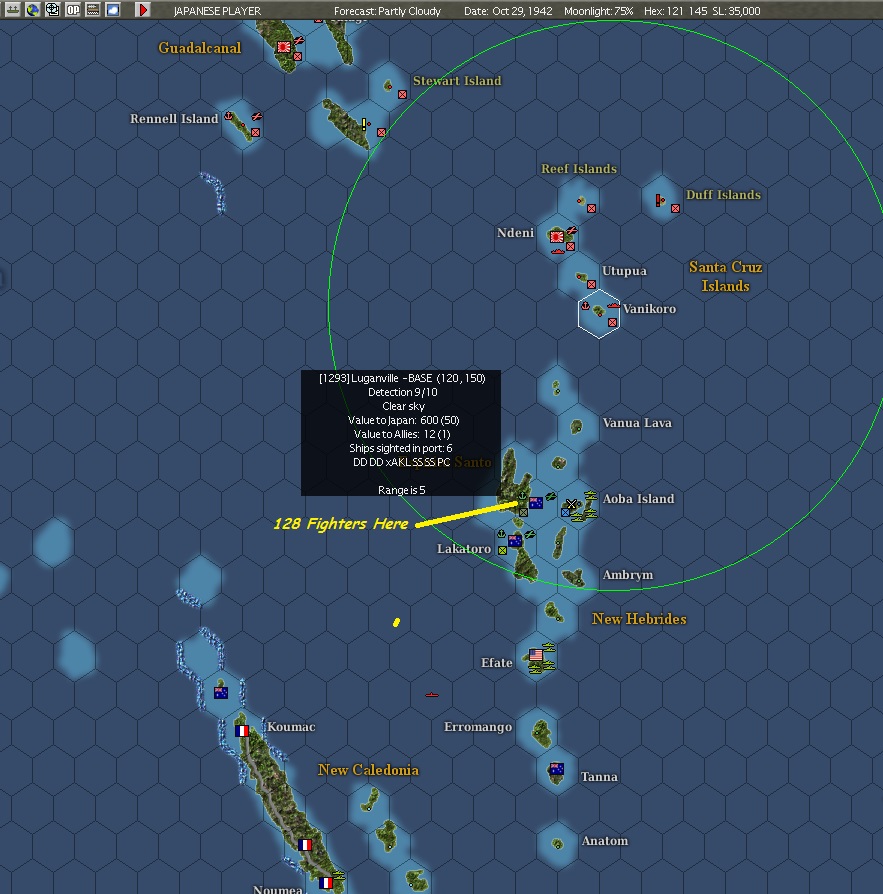
Task: Click the red End Turn arrow
Action: coord(143,9)
